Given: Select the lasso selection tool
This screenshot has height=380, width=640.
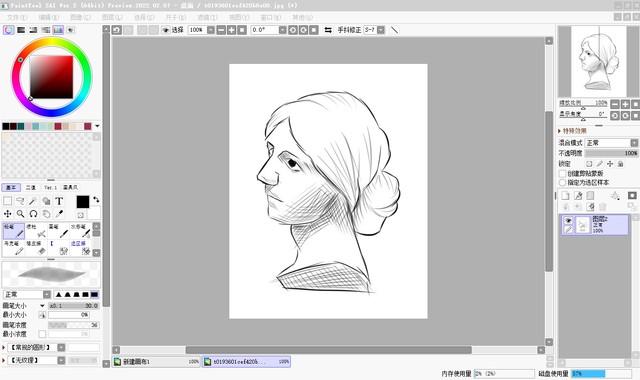Looking at the screenshot, I should coord(20,201).
